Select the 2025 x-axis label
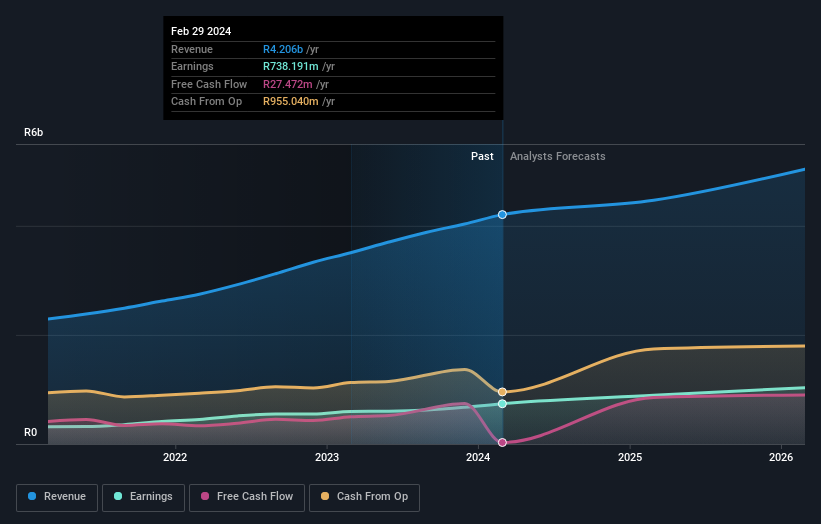Image resolution: width=821 pixels, height=524 pixels. 630,457
